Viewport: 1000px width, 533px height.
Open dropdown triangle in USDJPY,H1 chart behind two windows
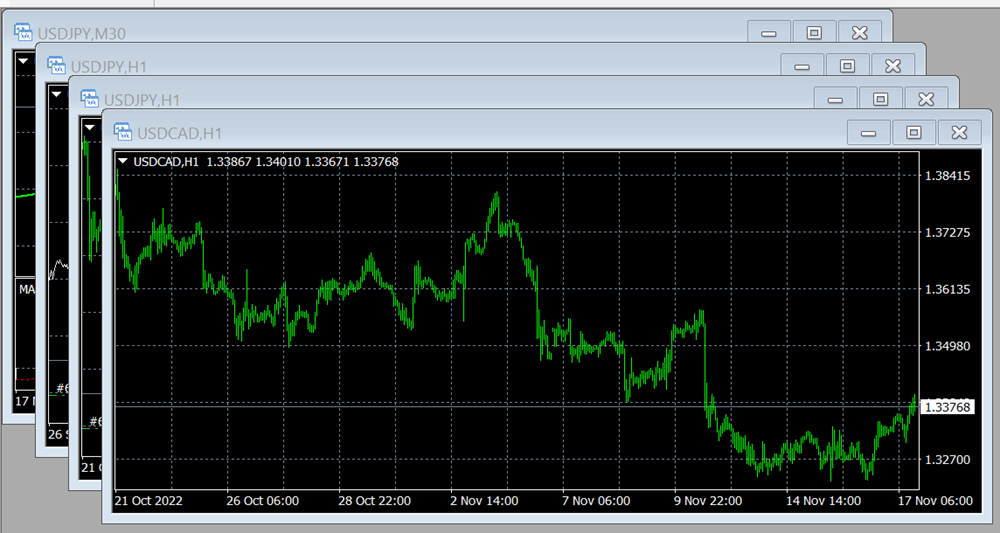57,94
